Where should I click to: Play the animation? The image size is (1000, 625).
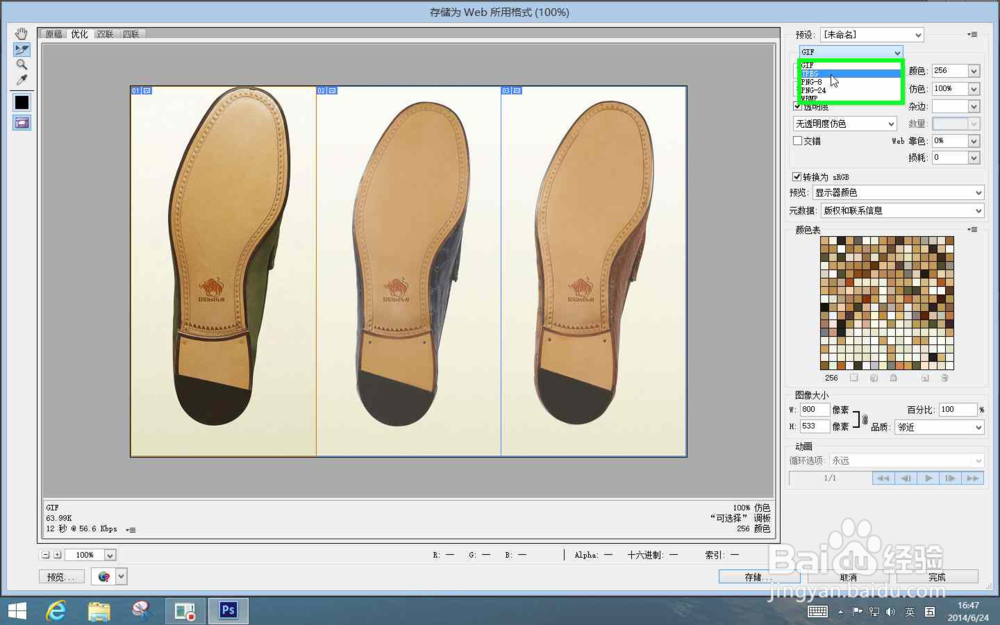(928, 478)
